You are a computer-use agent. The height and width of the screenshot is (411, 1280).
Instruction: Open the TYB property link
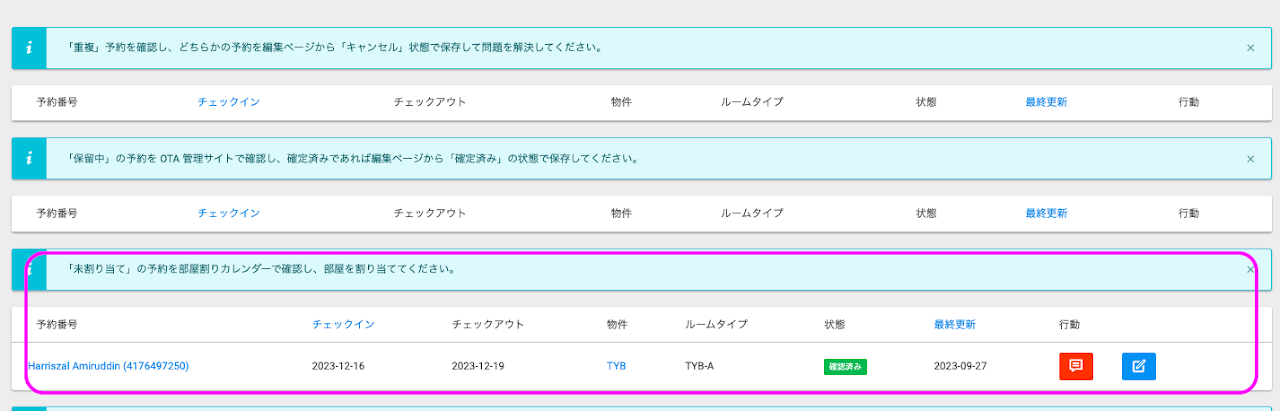[616, 366]
